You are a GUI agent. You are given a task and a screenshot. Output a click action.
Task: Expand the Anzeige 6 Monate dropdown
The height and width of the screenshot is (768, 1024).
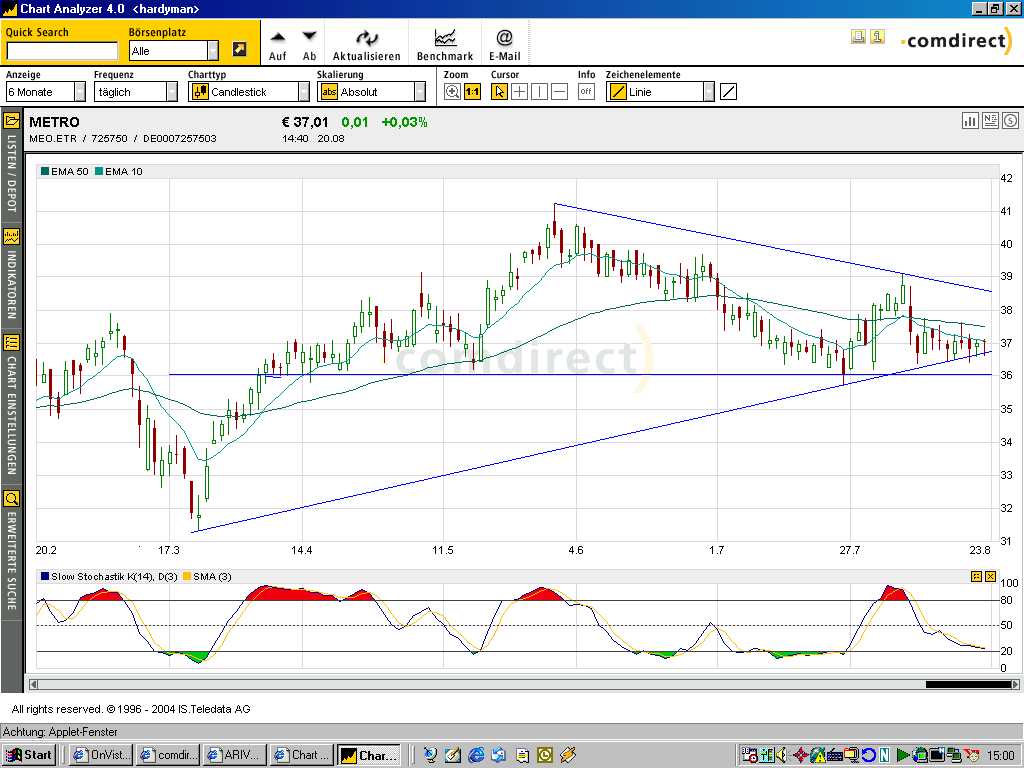[80, 92]
